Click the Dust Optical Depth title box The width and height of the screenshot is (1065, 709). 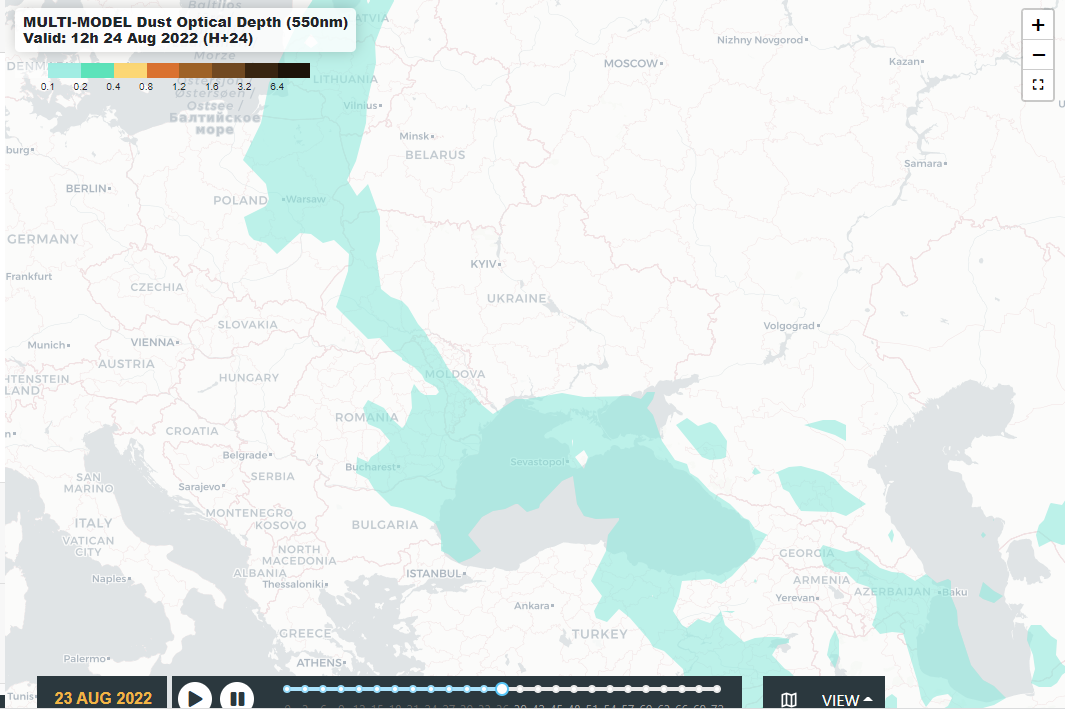coord(185,30)
